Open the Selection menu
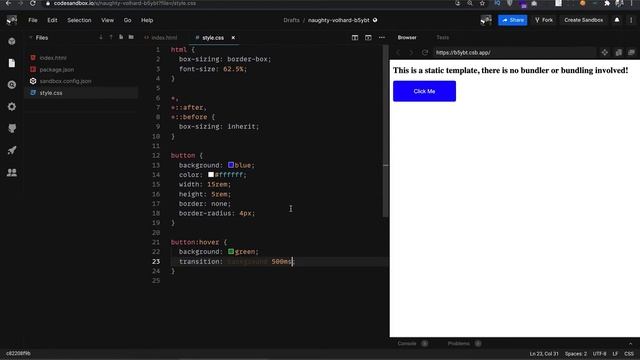 (79, 20)
